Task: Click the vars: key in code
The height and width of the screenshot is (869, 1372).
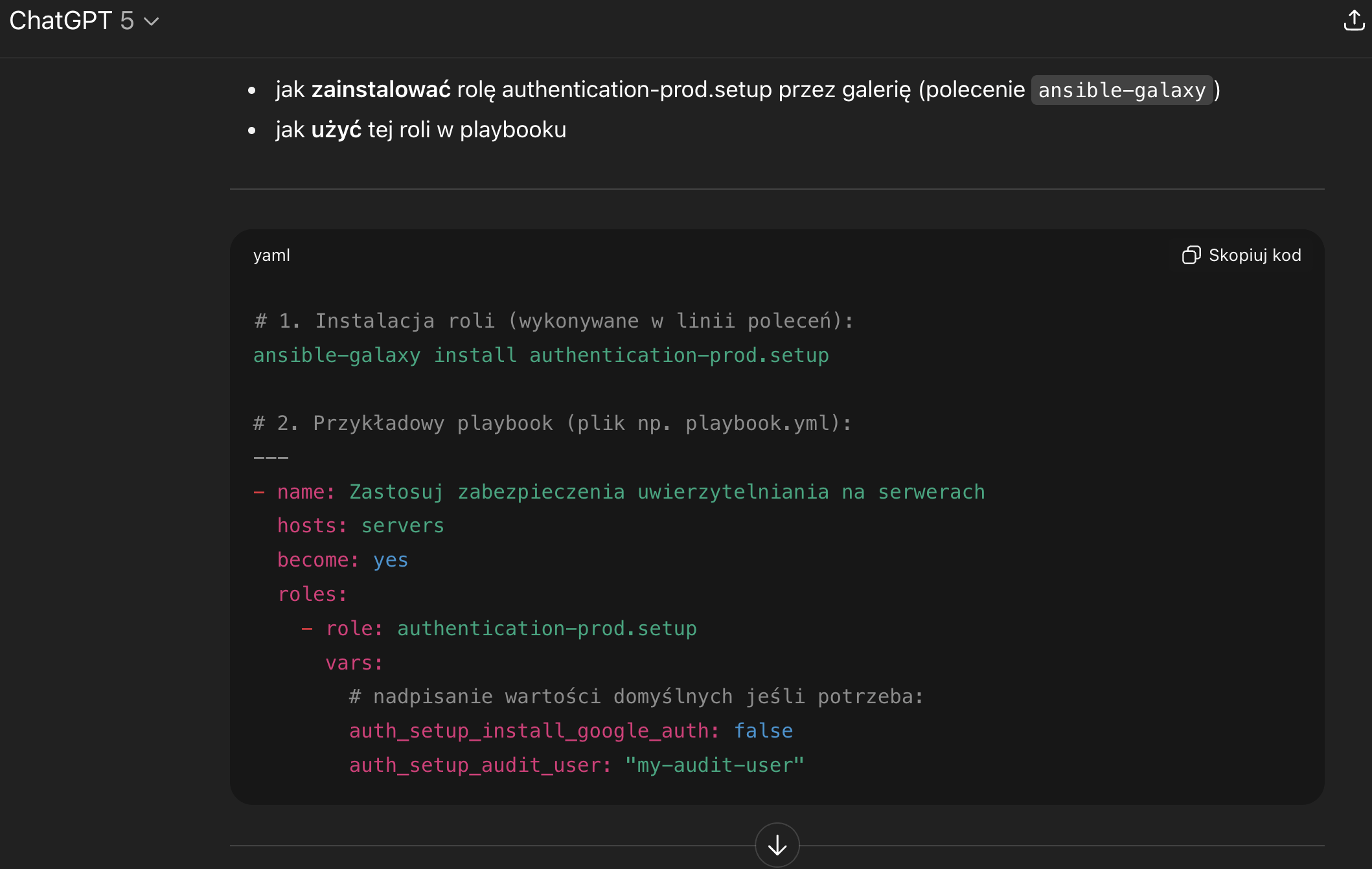Action: [354, 662]
